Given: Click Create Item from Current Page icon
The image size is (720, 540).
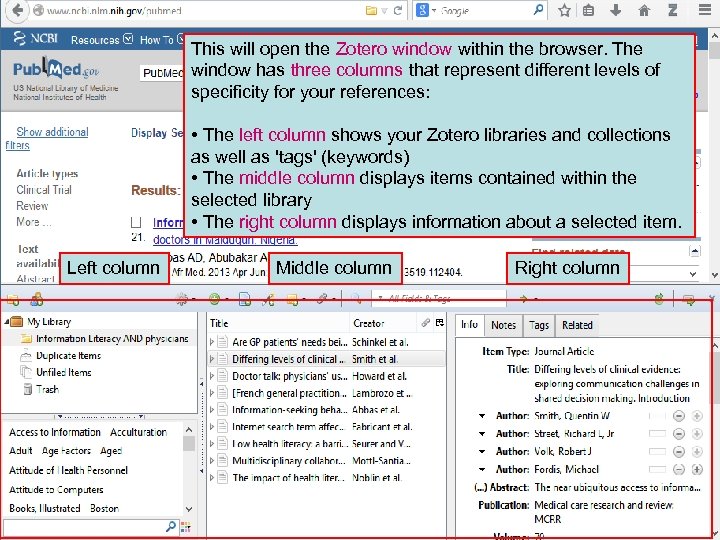Looking at the screenshot, I should [245, 299].
